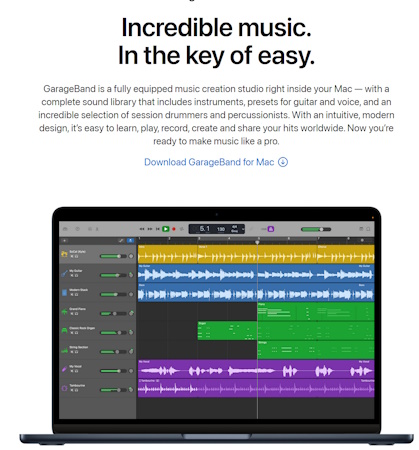419x450 pixels.
Task: Click the String Section track pan knob
Action: click(131, 351)
